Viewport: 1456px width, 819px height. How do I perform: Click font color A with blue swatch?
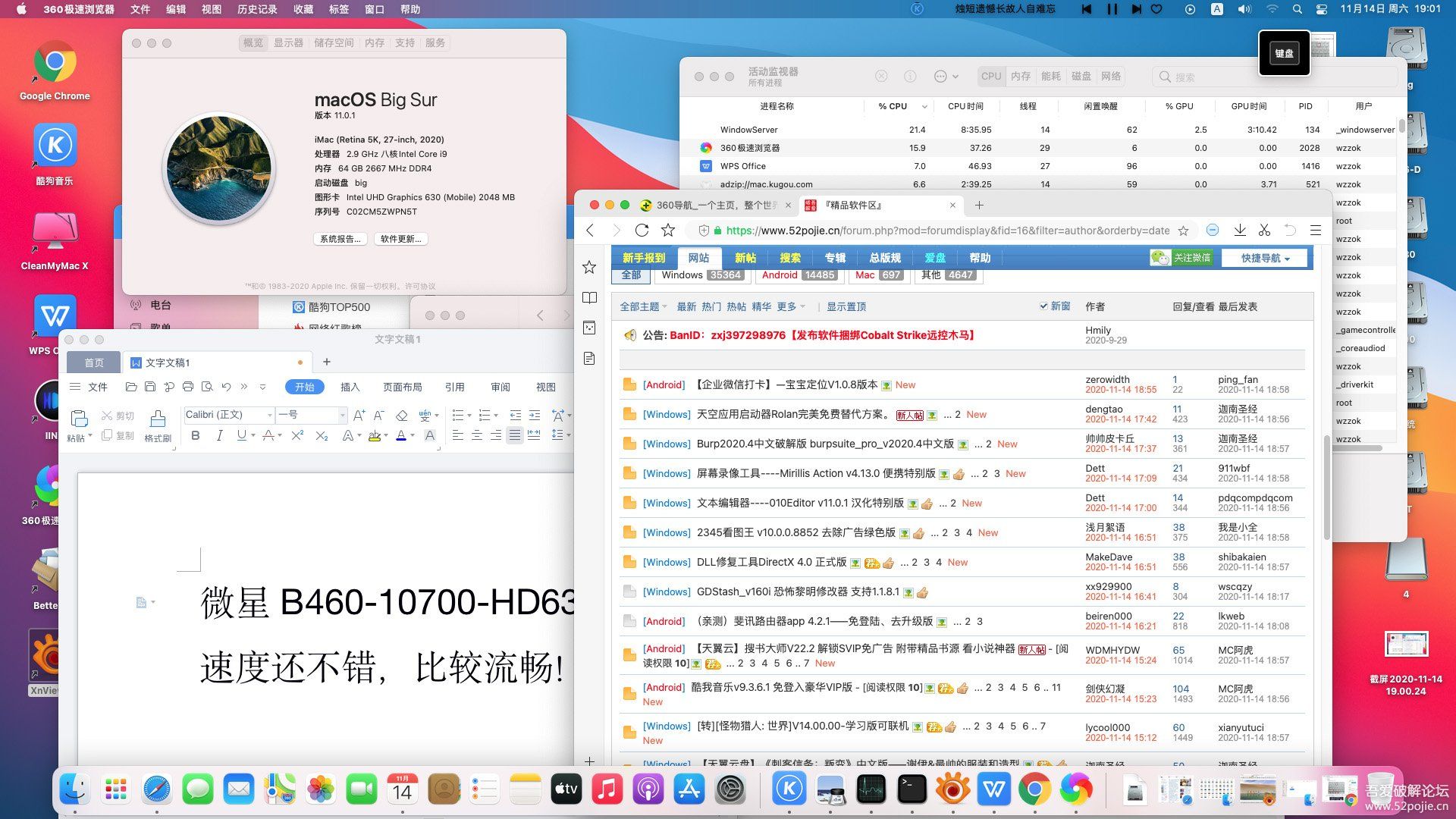click(x=400, y=435)
